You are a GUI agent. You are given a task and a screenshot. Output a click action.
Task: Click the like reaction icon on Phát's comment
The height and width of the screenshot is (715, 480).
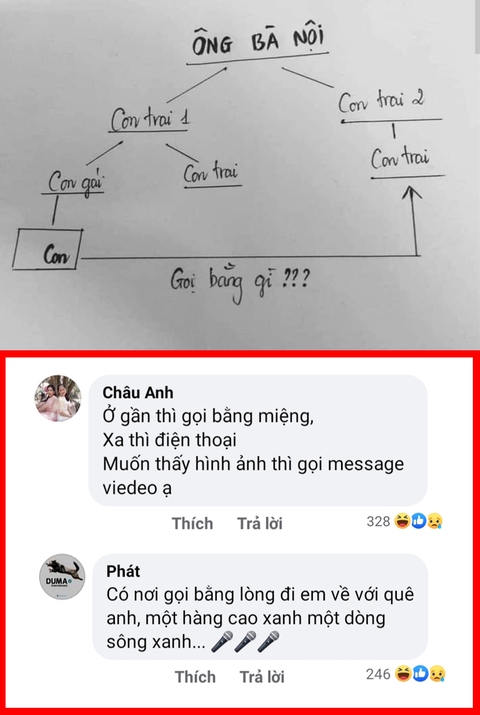pos(420,674)
